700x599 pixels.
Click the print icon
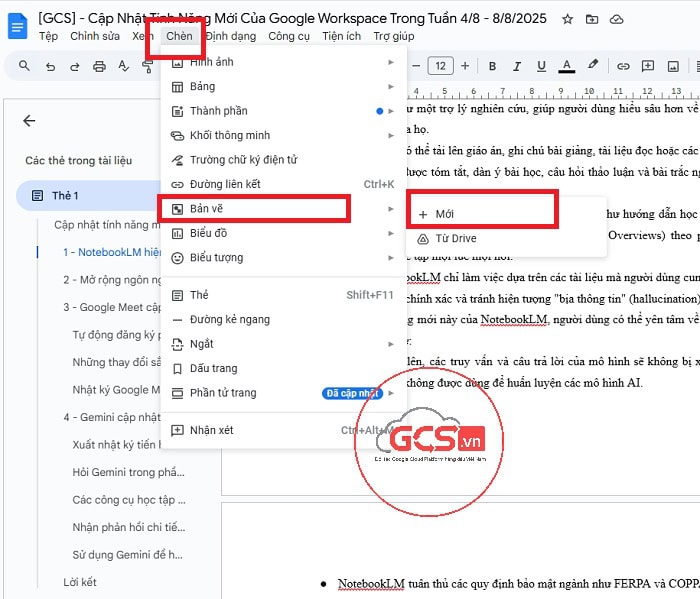(x=99, y=67)
